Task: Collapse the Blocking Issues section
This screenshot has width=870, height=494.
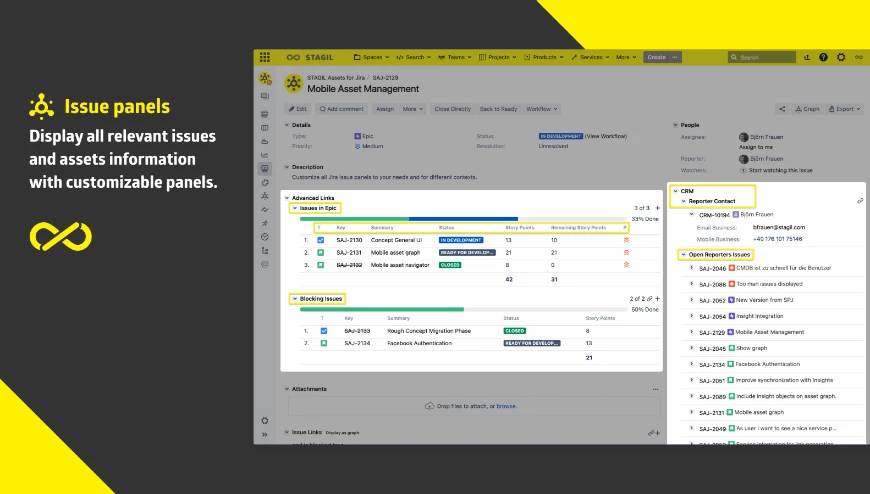Action: [294, 298]
